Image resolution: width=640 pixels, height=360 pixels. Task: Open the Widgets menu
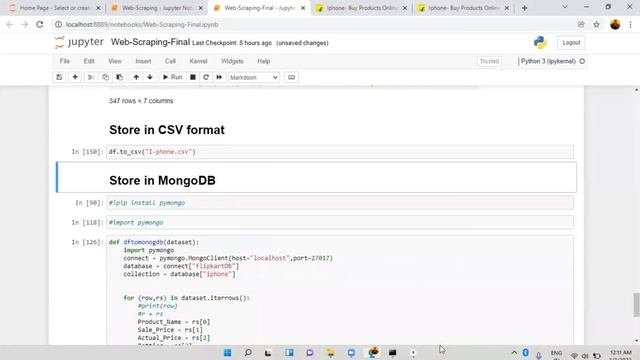(232, 61)
